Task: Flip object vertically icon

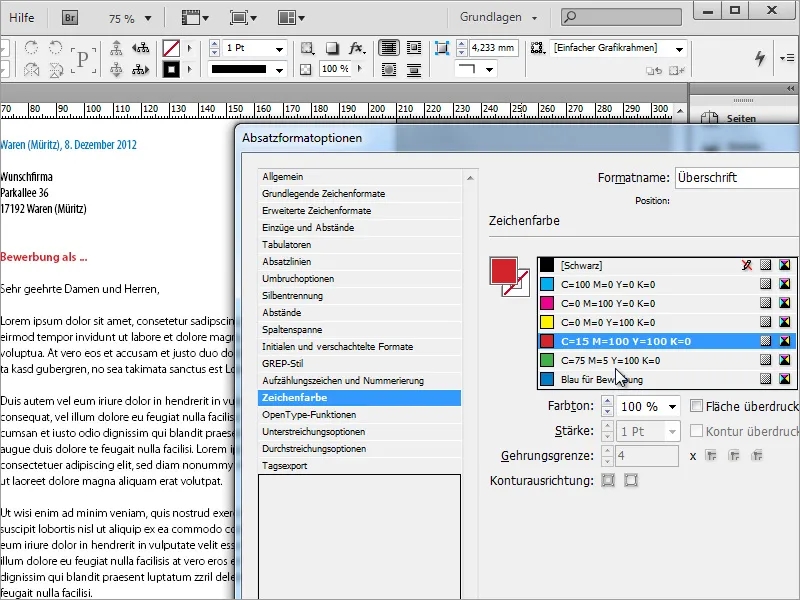Action: pos(56,69)
